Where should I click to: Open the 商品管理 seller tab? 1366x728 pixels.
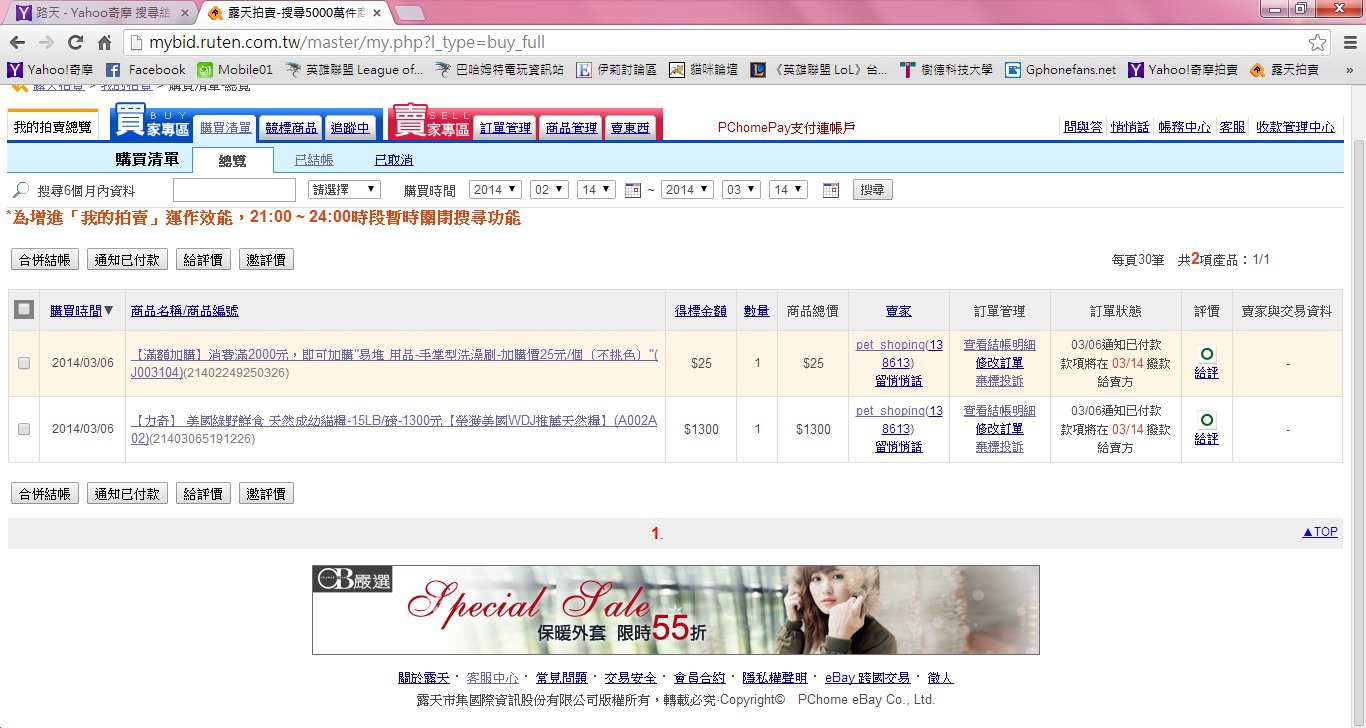tap(571, 127)
